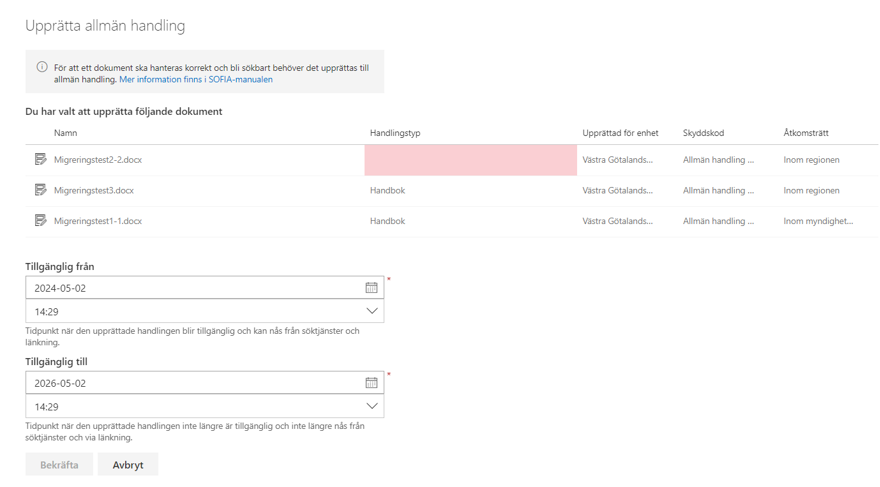The height and width of the screenshot is (487, 880).
Task: Select the Migreringstest3.docx file name
Action: point(94,190)
